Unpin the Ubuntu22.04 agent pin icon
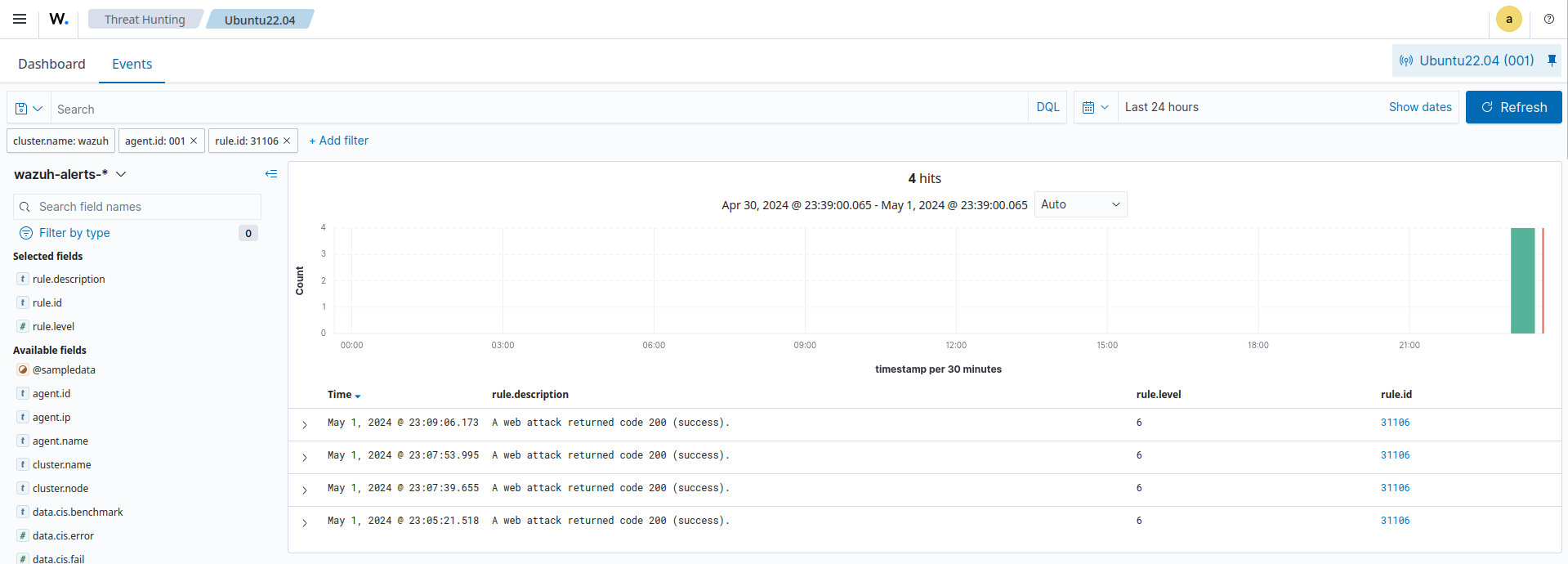The image size is (1568, 564). point(1552,60)
